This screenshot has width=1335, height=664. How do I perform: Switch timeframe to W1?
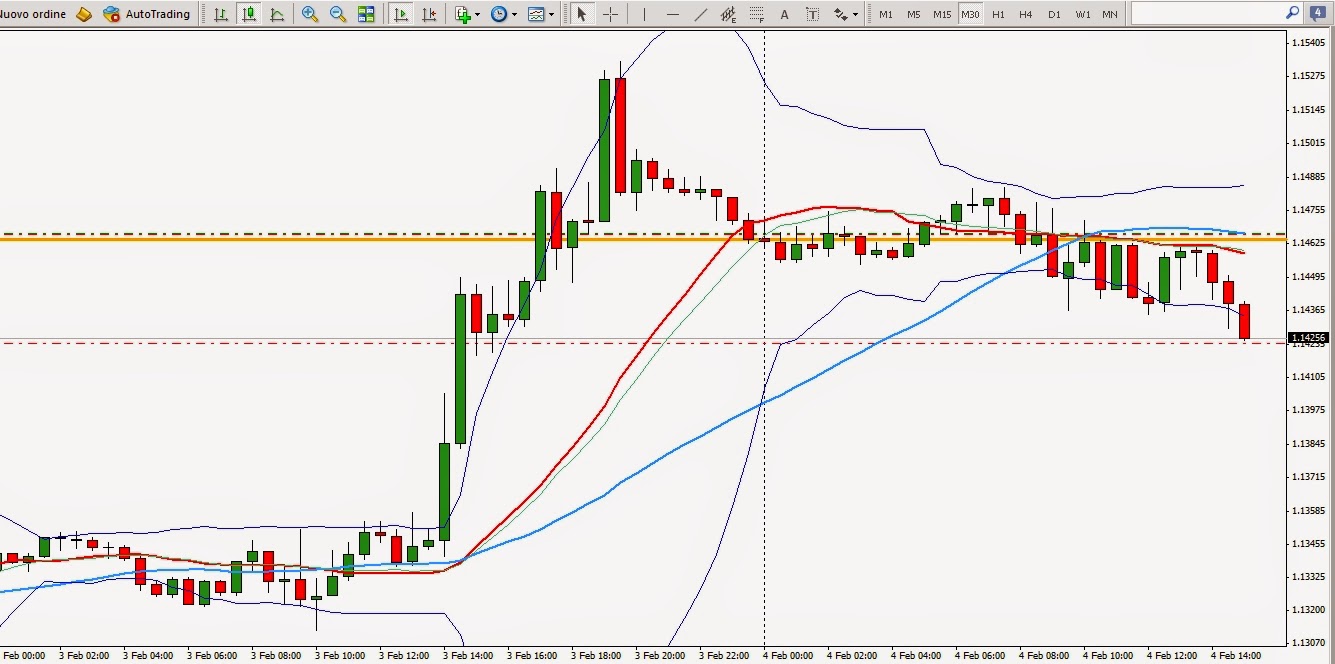point(1083,14)
